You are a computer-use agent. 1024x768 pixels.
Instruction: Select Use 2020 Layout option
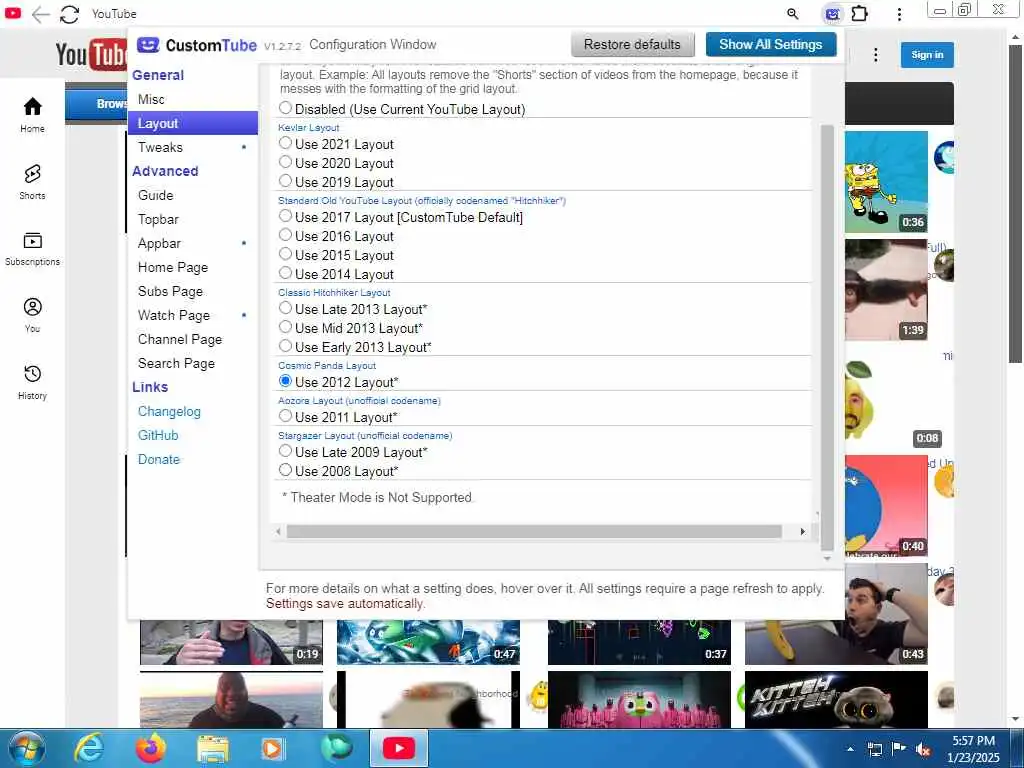pyautogui.click(x=285, y=161)
